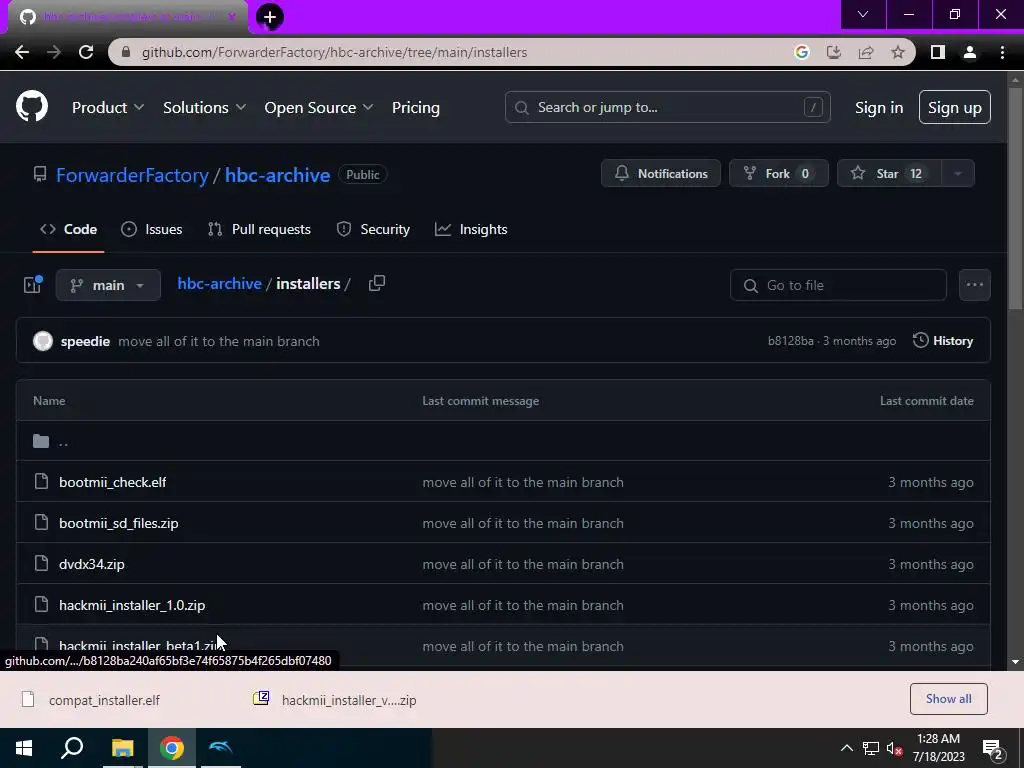Click the compat_installer.elf download item
The height and width of the screenshot is (768, 1024).
point(91,699)
